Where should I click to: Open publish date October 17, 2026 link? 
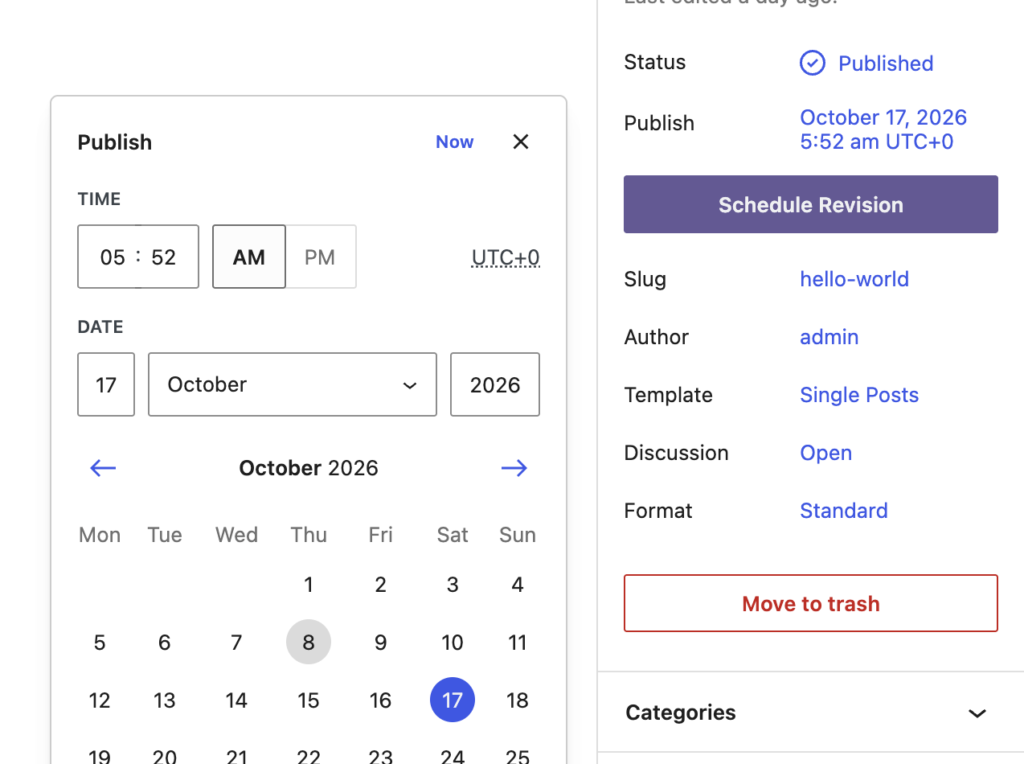(x=883, y=129)
